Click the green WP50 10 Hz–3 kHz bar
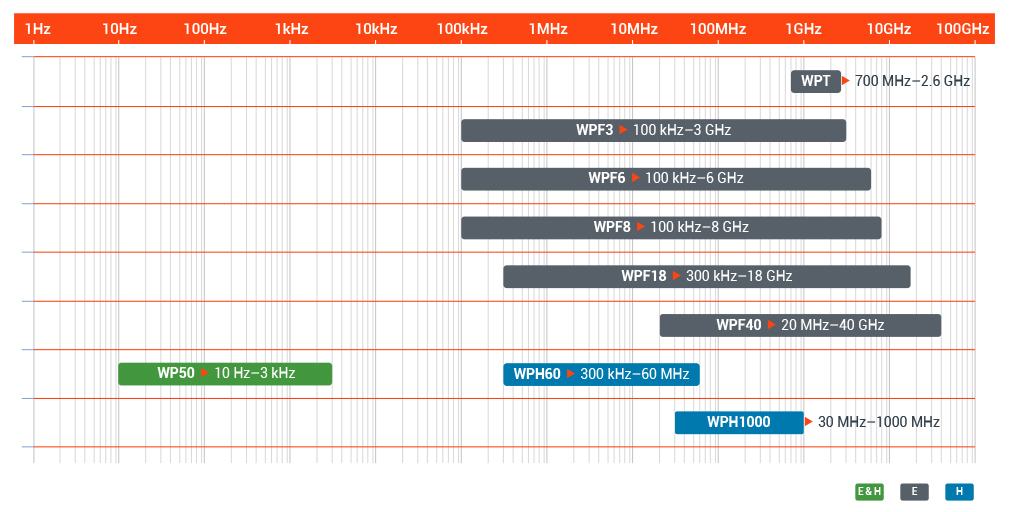1009x512 pixels. (x=225, y=374)
